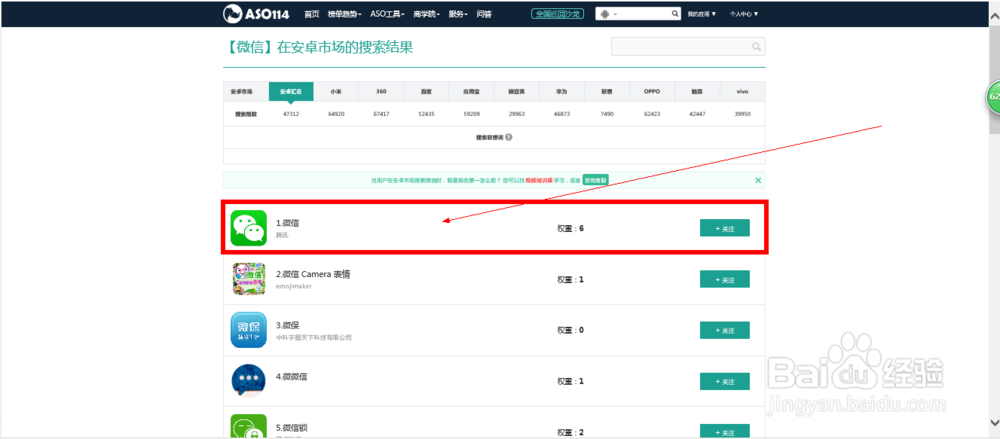Switch to the 豌豆荚 market tab
The width and height of the screenshot is (1000, 439).
coord(517,92)
